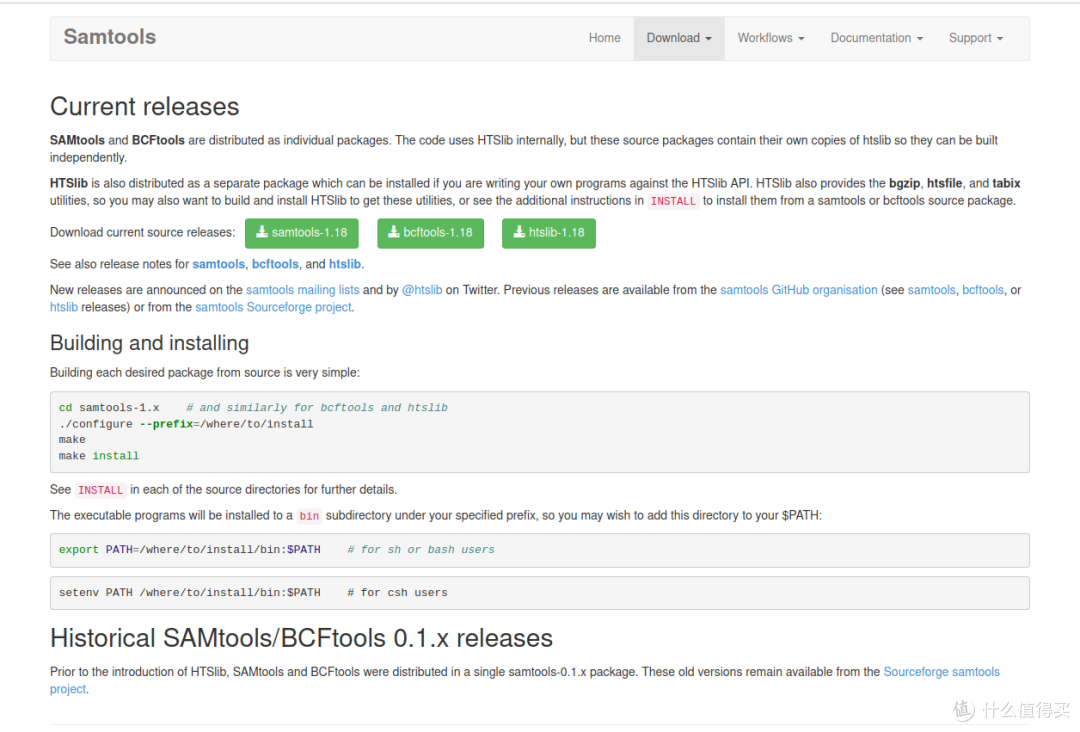This screenshot has height=732, width=1080.
Task: Click the htslib releases link
Action: pos(64,307)
